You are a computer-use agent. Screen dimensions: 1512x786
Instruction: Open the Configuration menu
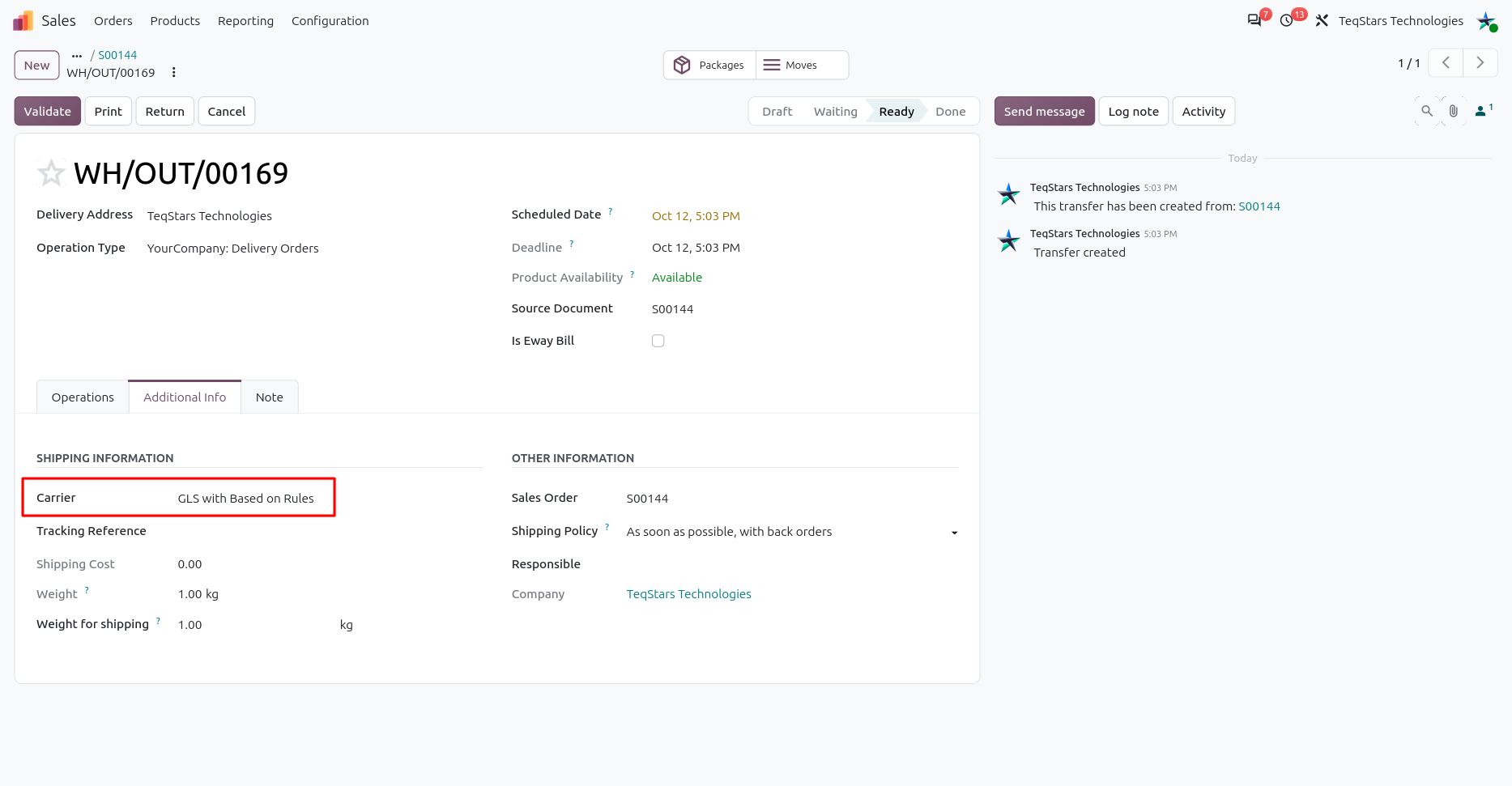330,21
